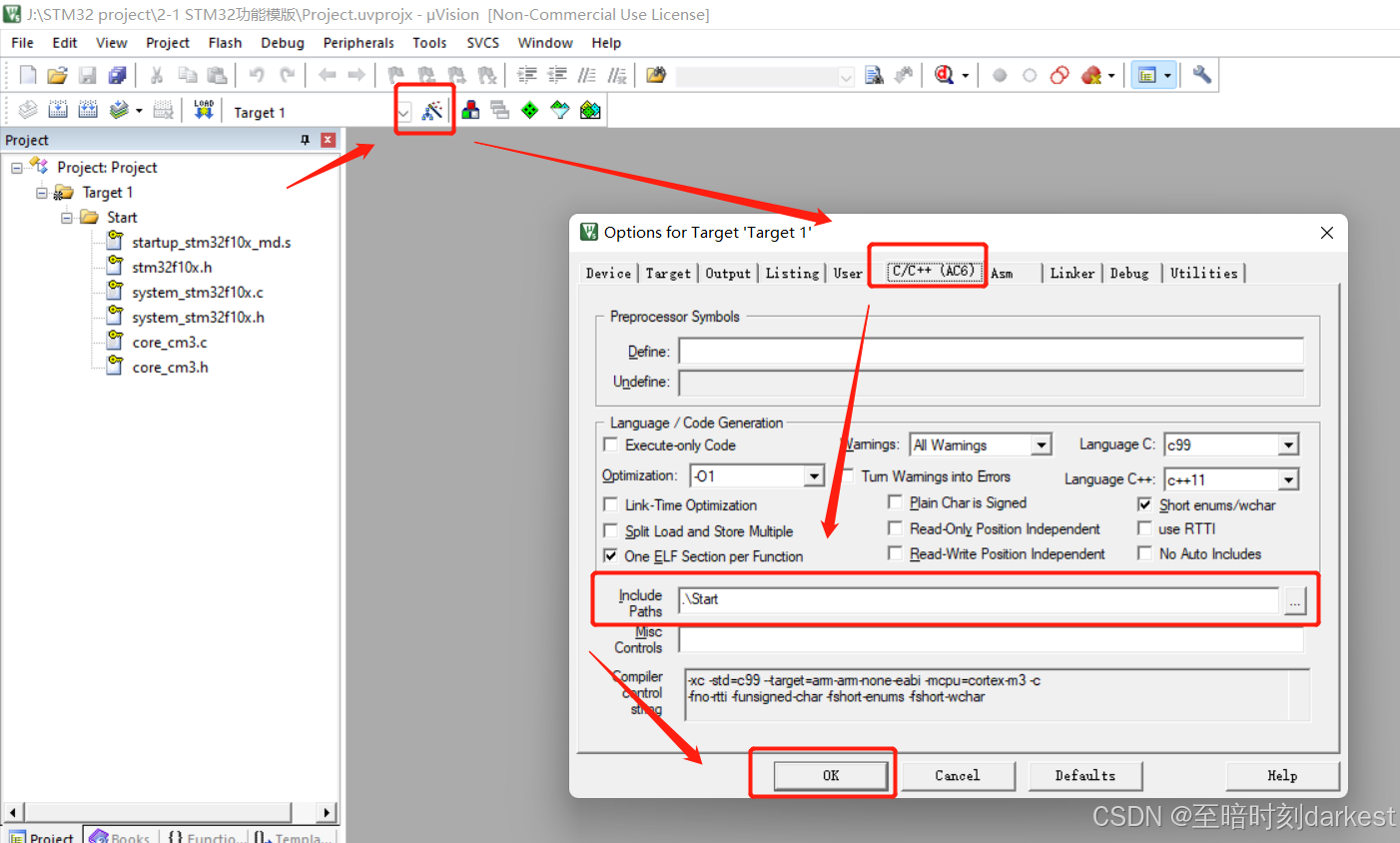
Task: Open the Flash menu
Action: (x=225, y=43)
